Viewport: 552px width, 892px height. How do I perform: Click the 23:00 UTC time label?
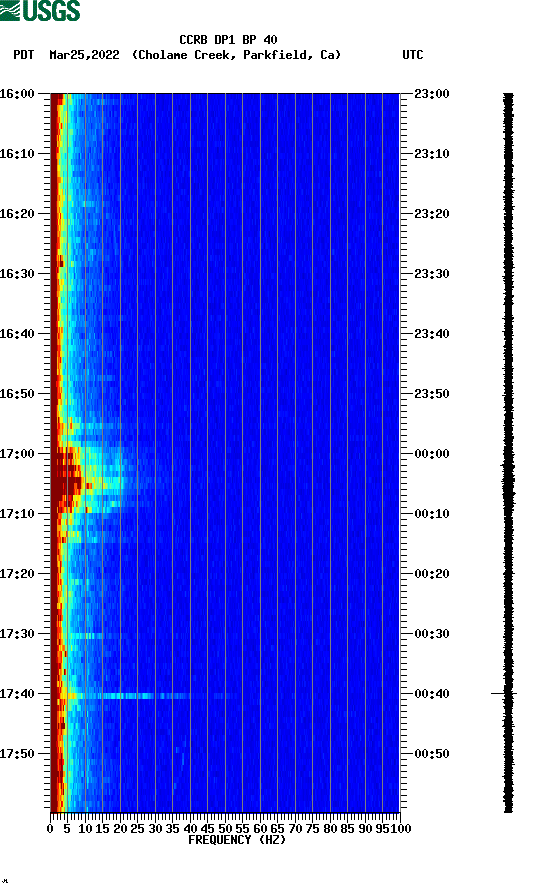tap(432, 94)
